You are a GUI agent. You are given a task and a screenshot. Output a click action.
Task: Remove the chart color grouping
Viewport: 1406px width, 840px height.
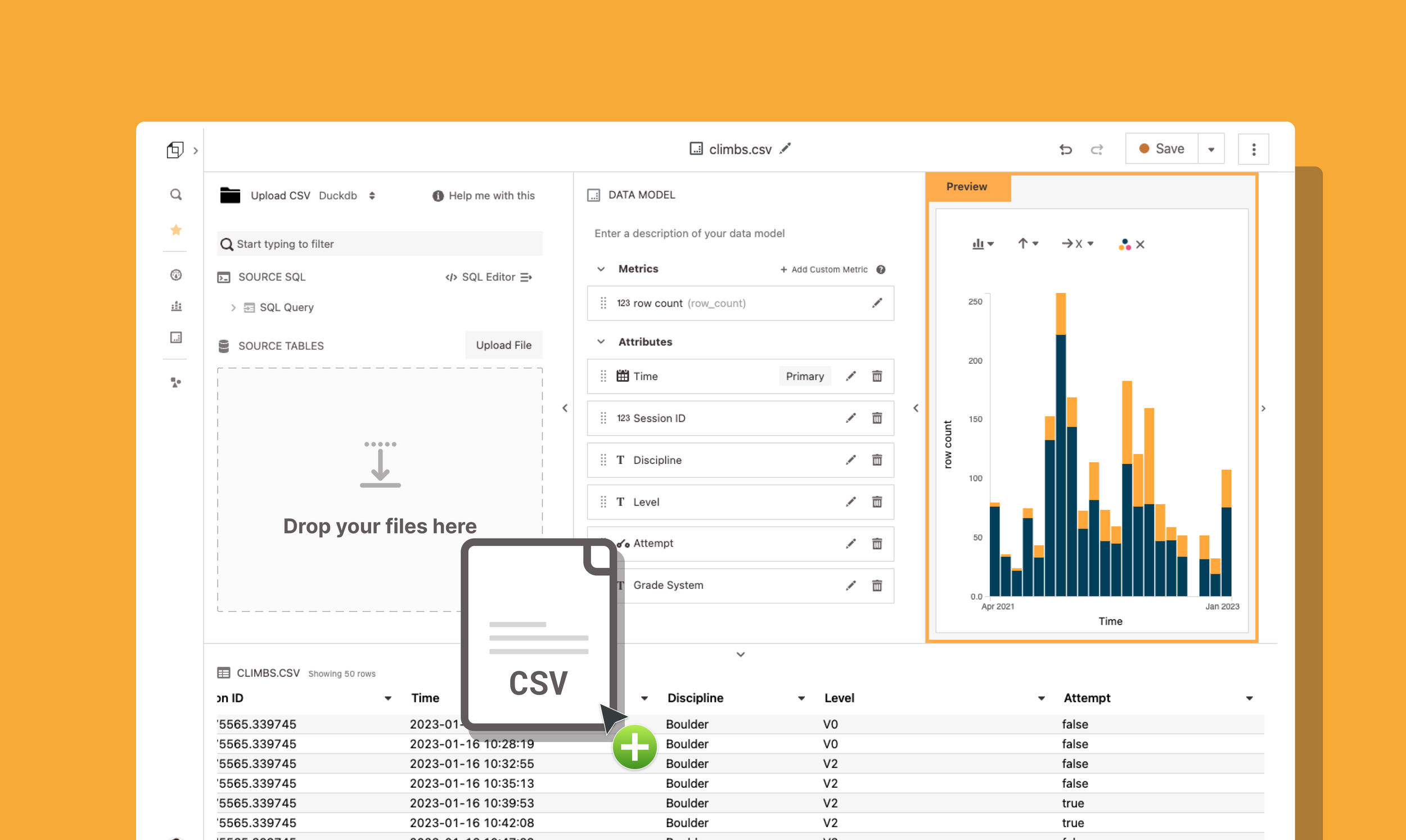(1140, 245)
